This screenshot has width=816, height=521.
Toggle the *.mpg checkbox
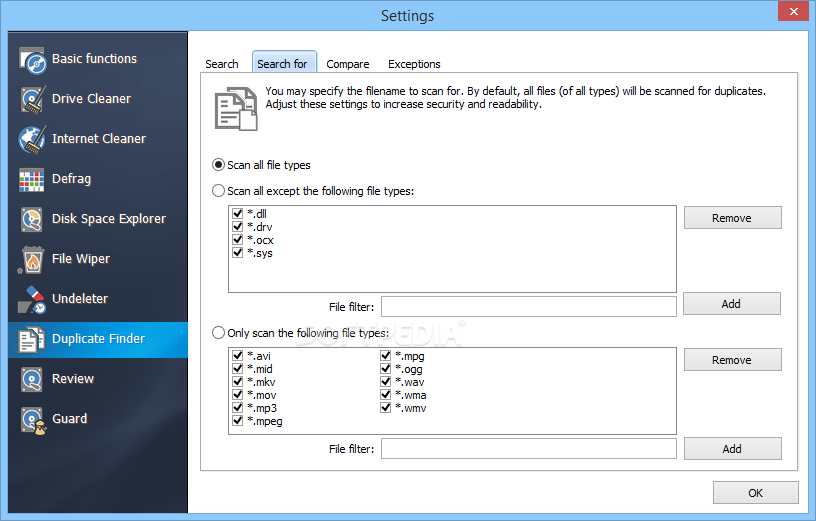click(x=386, y=355)
